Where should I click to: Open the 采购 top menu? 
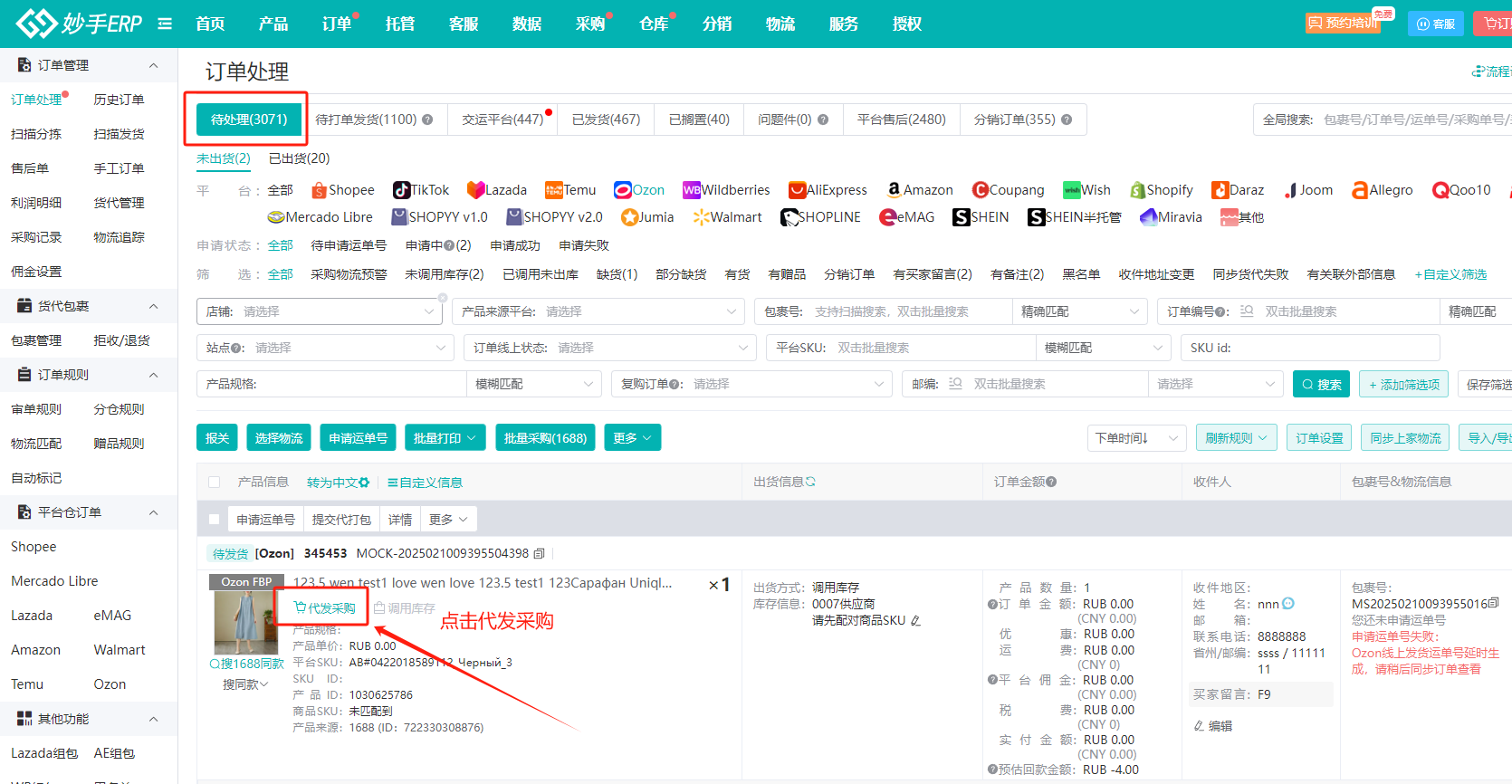click(x=590, y=24)
